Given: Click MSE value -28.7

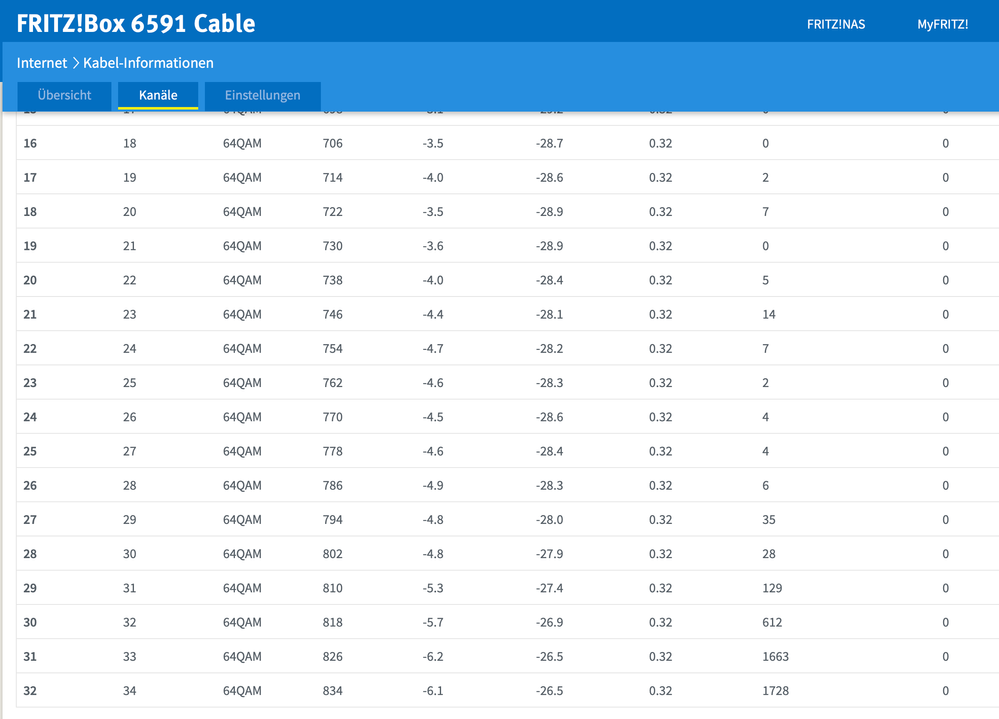Looking at the screenshot, I should point(549,143).
